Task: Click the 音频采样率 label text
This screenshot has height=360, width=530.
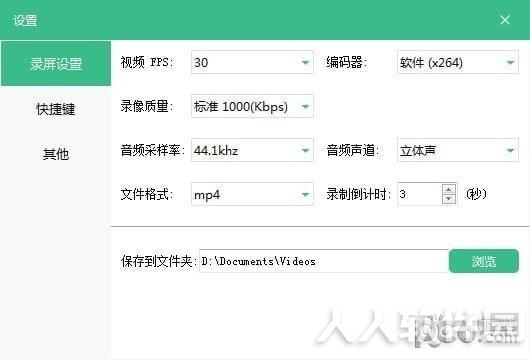Action: [153, 150]
